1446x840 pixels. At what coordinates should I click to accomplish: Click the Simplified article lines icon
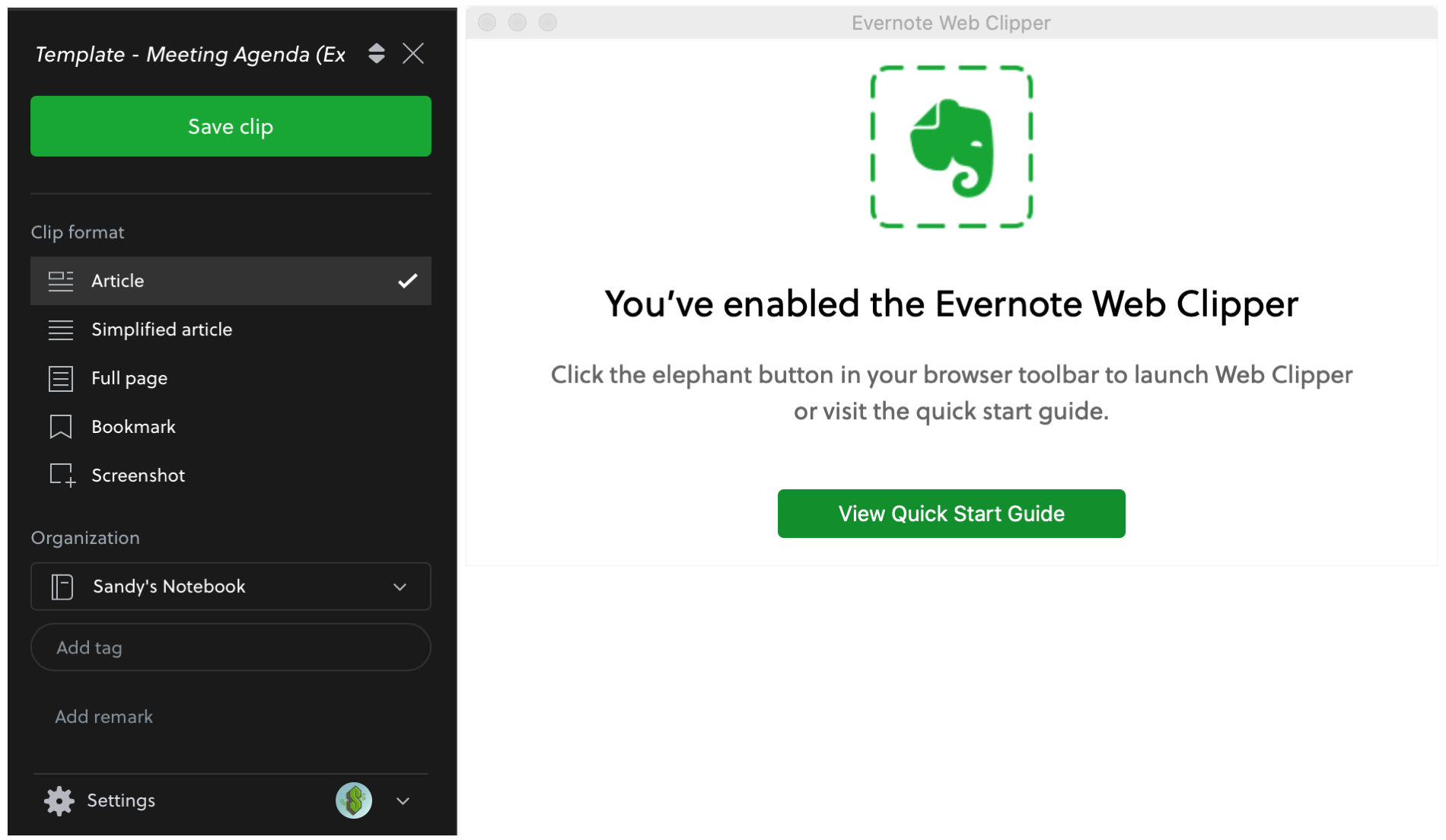coord(61,329)
